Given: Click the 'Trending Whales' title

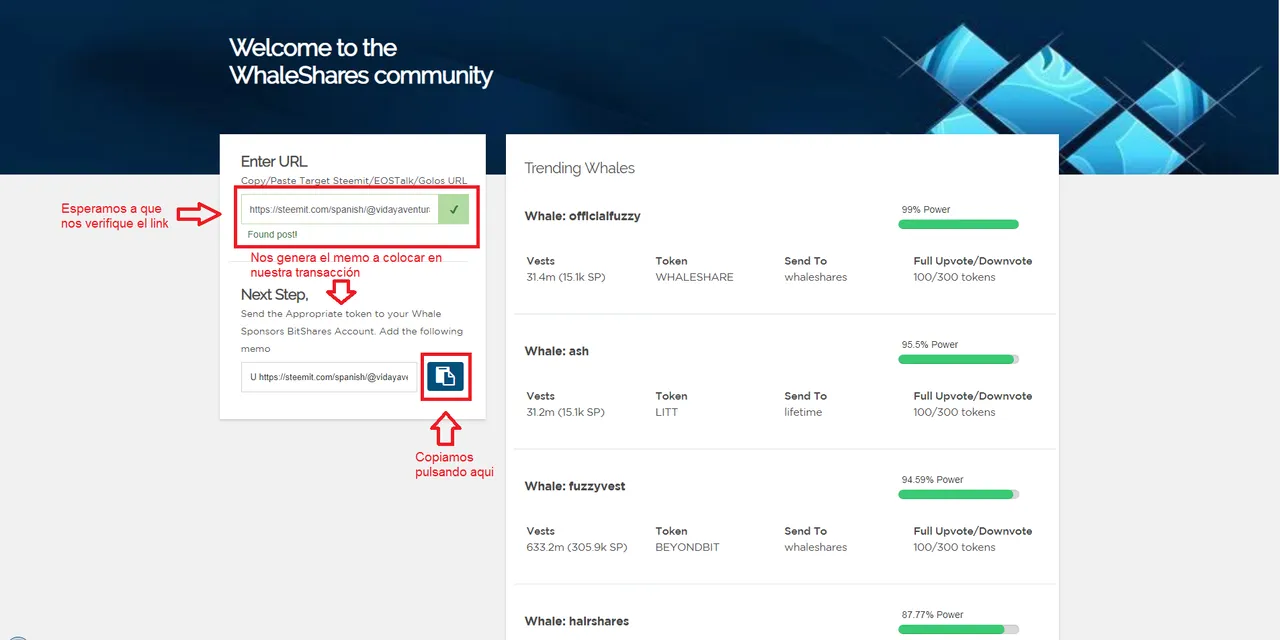Looking at the screenshot, I should coord(580,168).
